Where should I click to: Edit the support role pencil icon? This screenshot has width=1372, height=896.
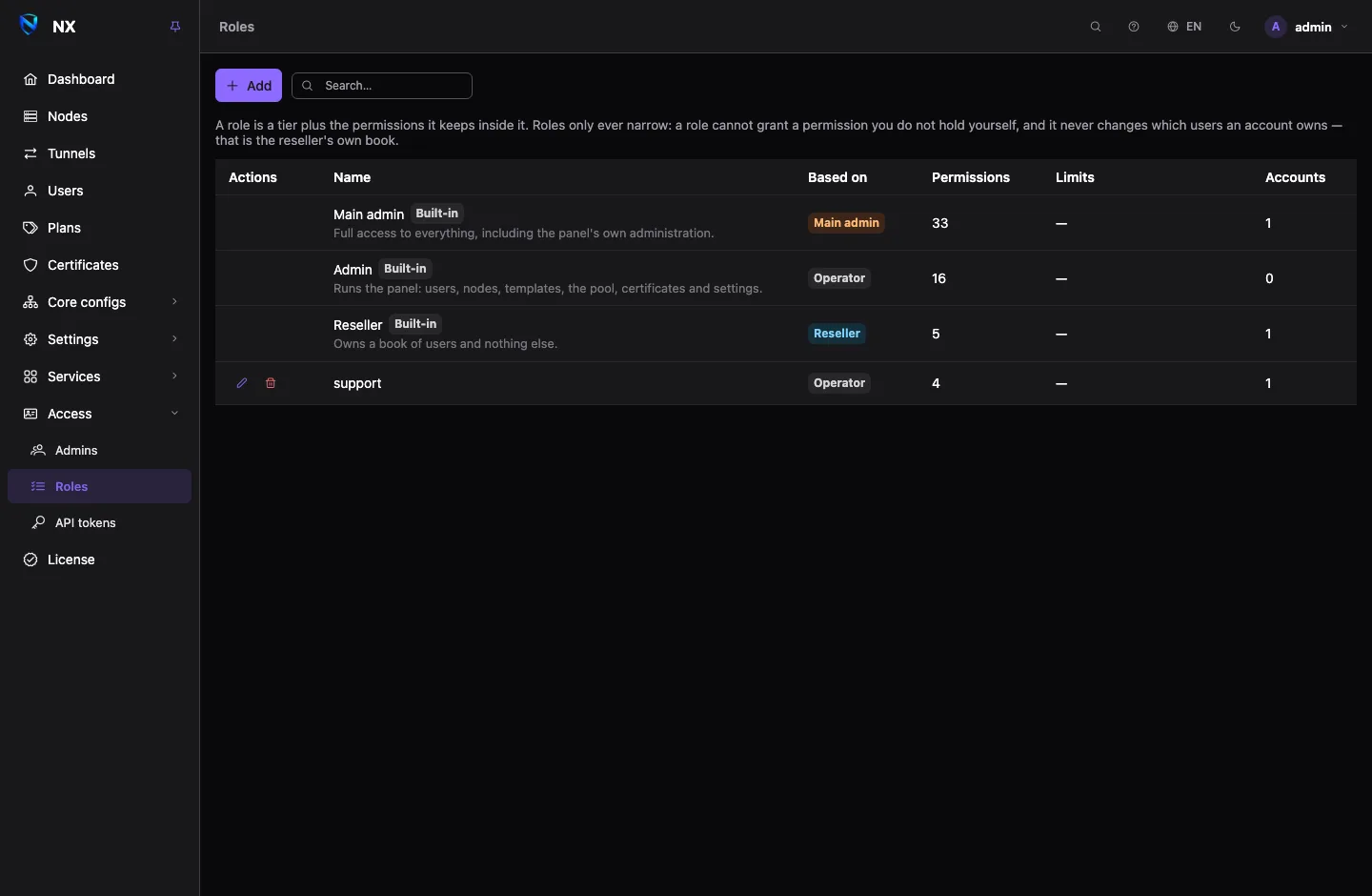pos(242,383)
